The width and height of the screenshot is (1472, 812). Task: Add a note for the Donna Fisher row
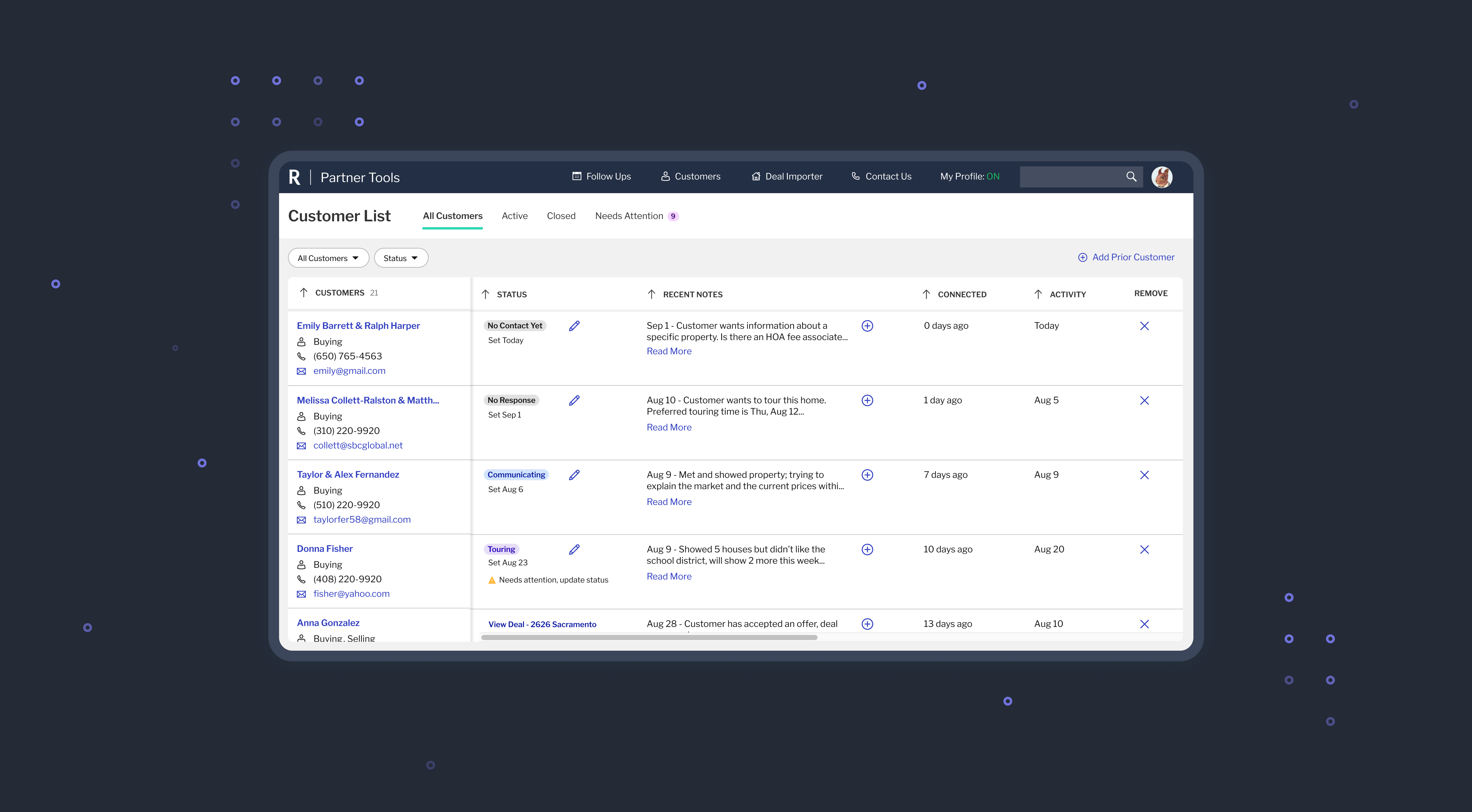point(867,549)
